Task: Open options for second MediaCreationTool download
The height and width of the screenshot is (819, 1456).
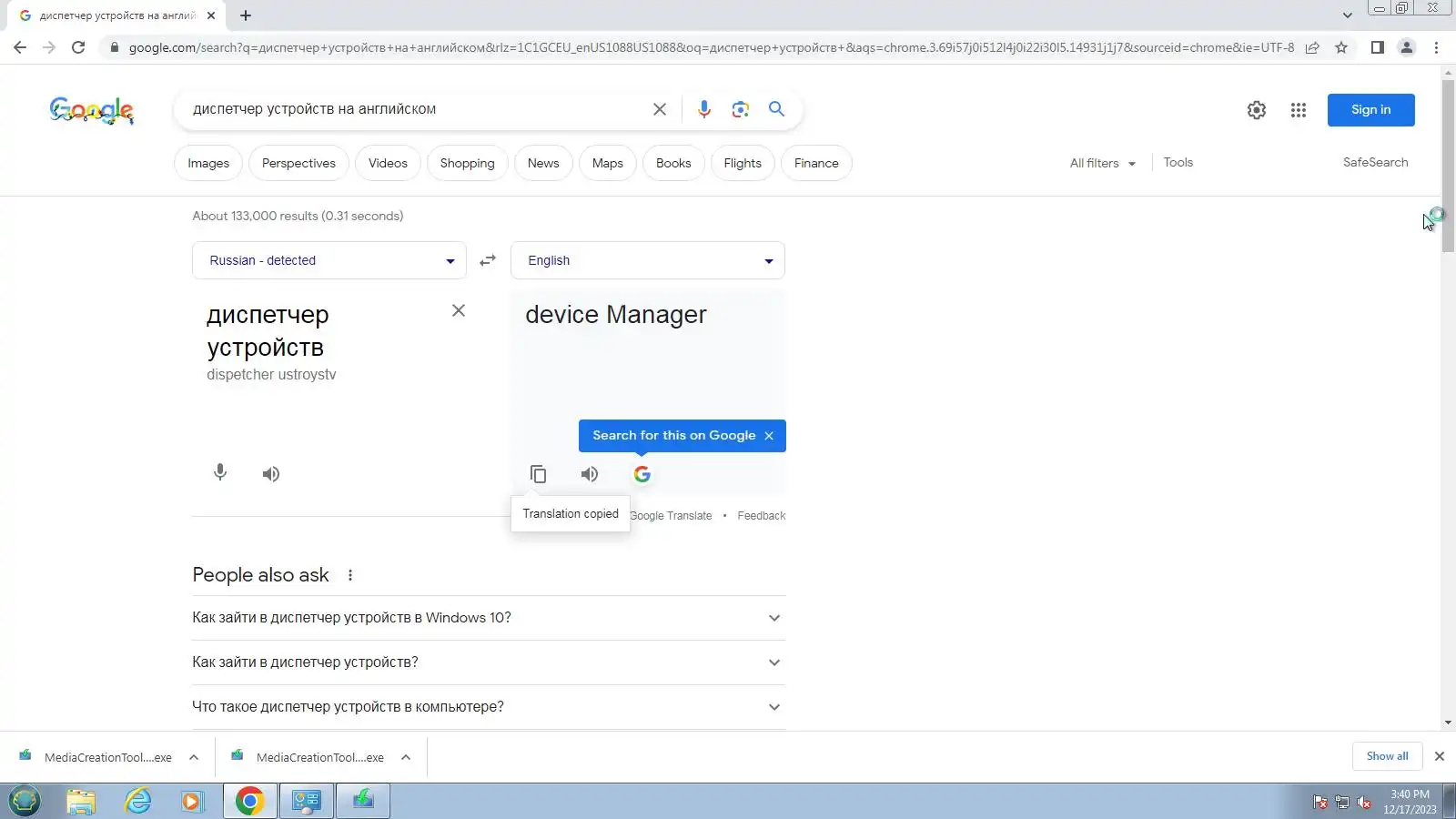Action: [406, 757]
